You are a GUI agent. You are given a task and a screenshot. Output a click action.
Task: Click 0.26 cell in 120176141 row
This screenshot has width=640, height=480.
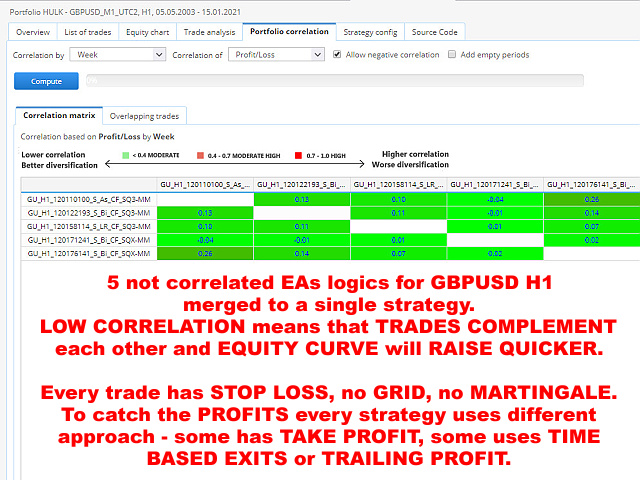(205, 253)
